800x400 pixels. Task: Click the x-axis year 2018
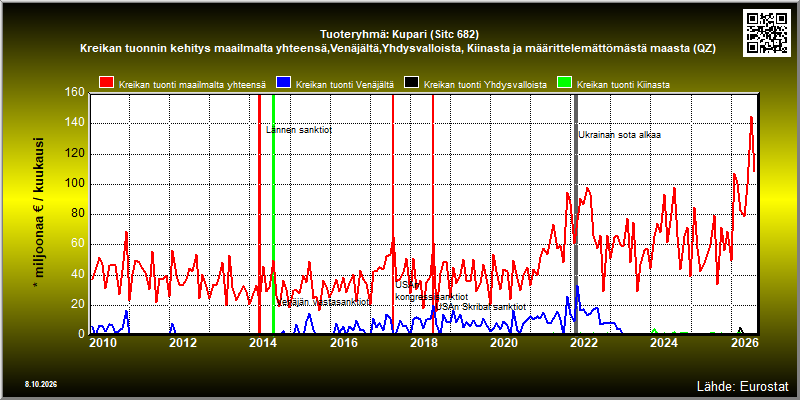pos(423,343)
